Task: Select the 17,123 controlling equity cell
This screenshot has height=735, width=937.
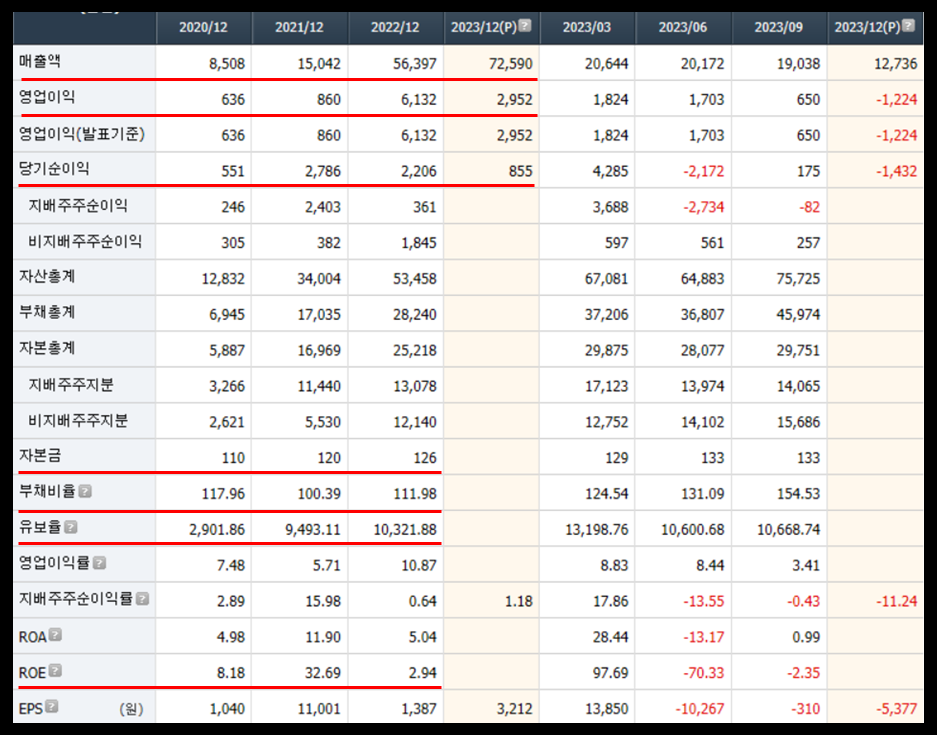Action: coord(607,386)
